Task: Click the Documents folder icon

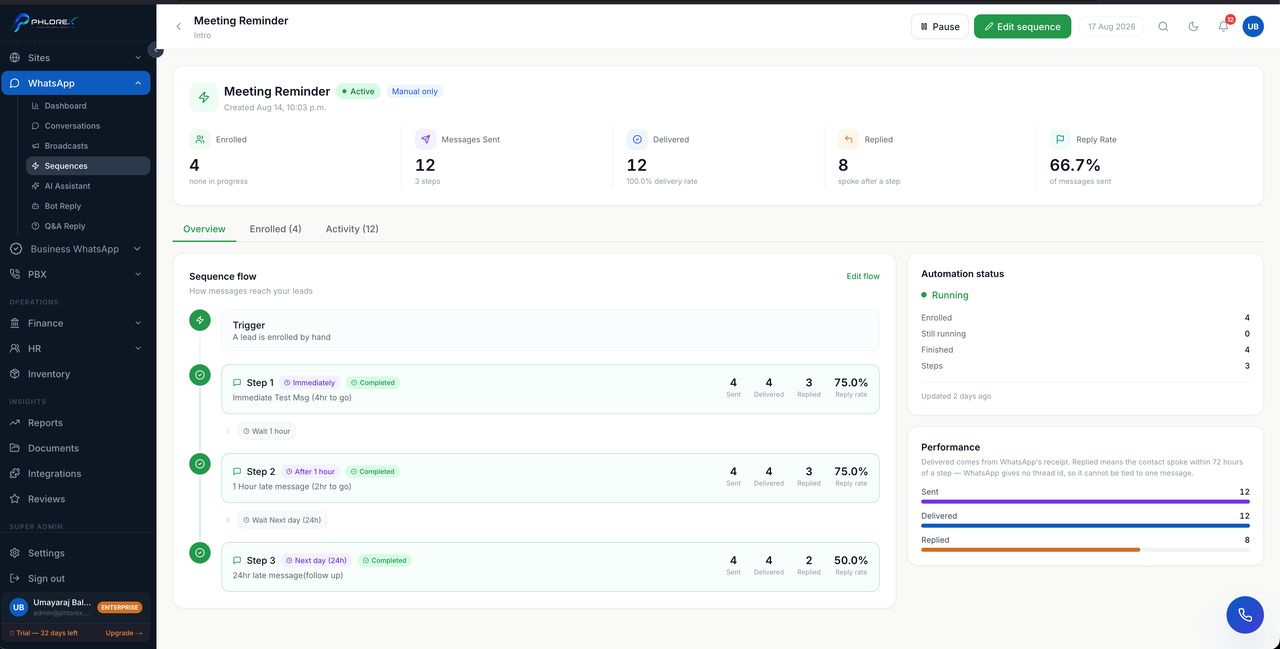Action: pyautogui.click(x=15, y=448)
